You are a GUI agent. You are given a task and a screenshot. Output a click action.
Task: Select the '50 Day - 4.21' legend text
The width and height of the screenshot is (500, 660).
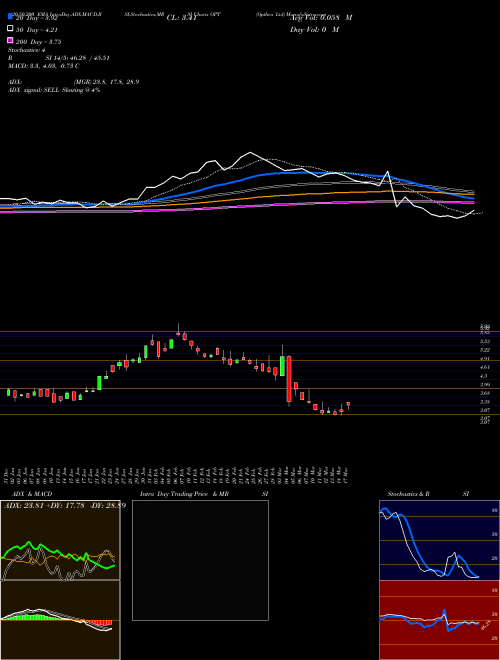click(x=37, y=30)
